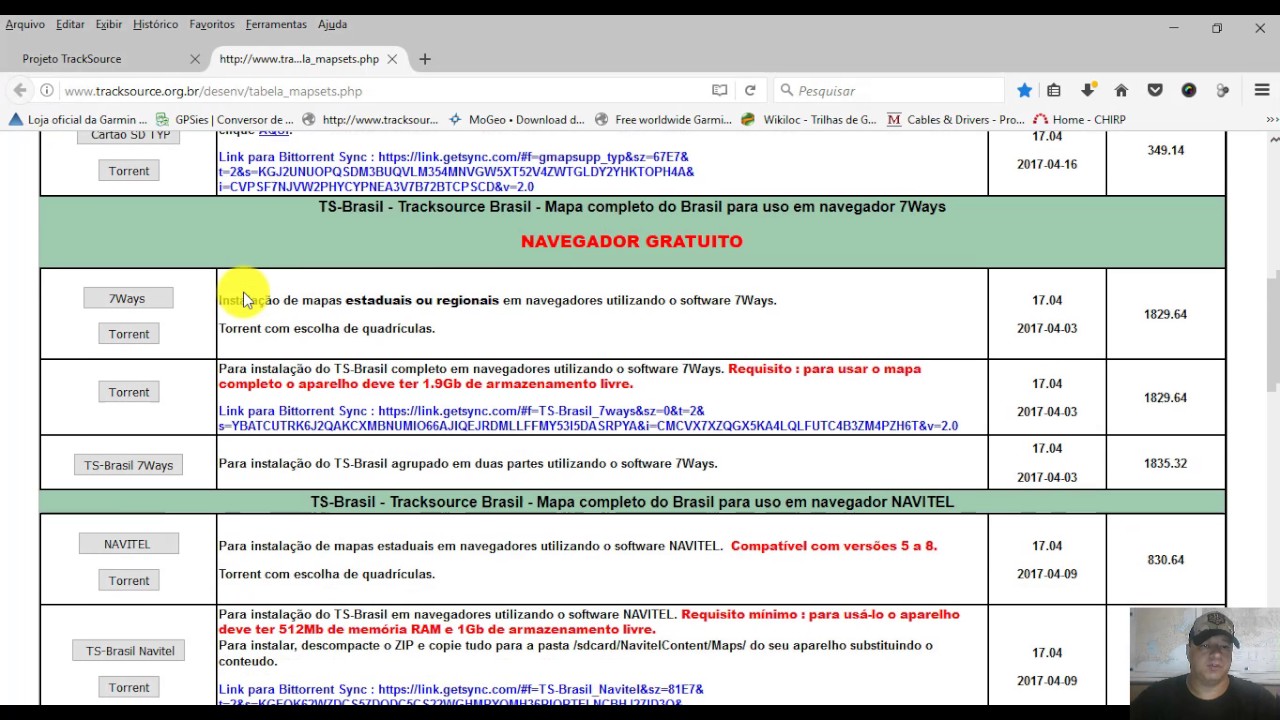
Task: Open Free worldwide Garmin bookmark
Action: point(664,119)
